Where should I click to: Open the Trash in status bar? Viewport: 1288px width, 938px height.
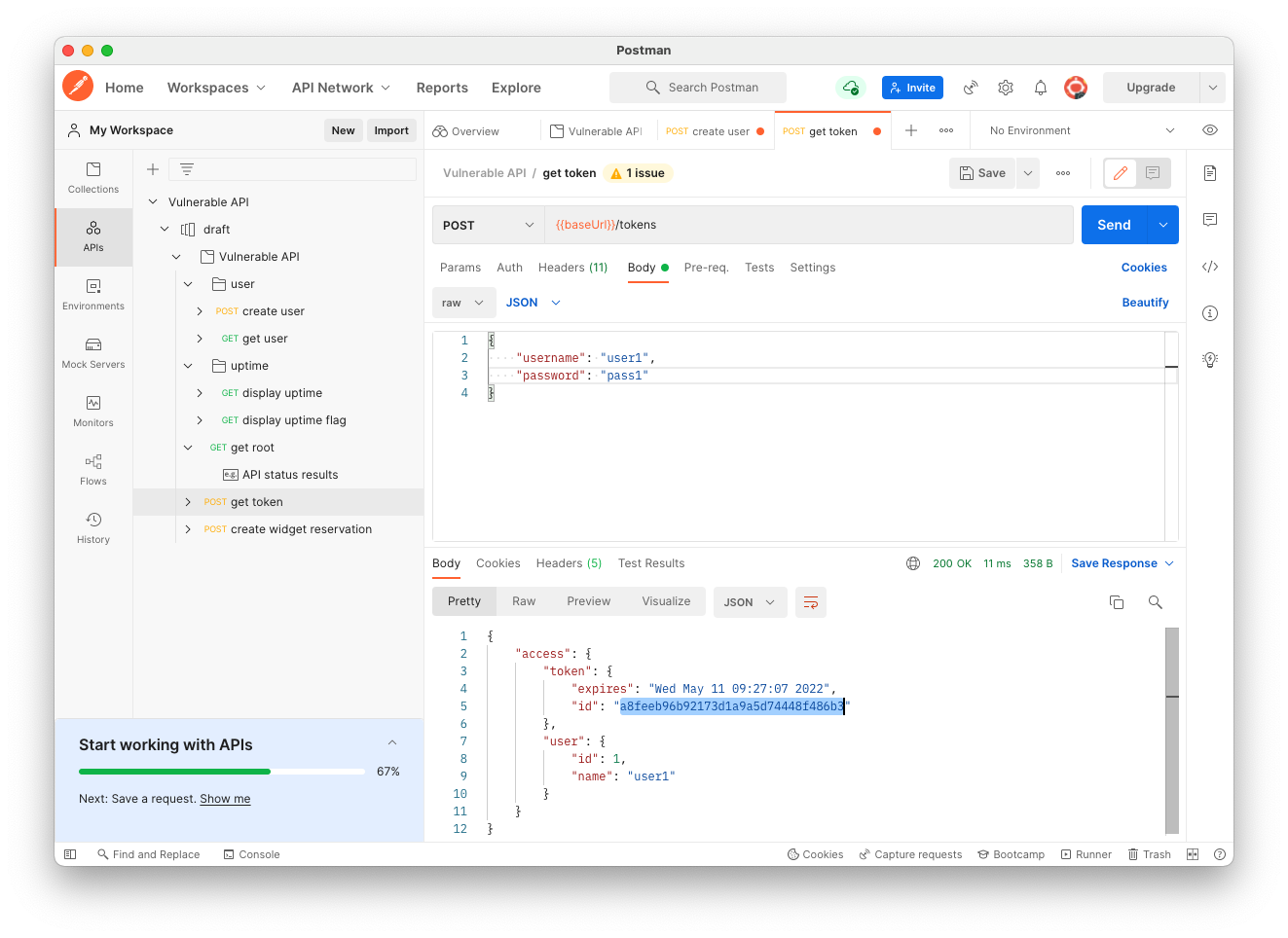[x=1150, y=854]
